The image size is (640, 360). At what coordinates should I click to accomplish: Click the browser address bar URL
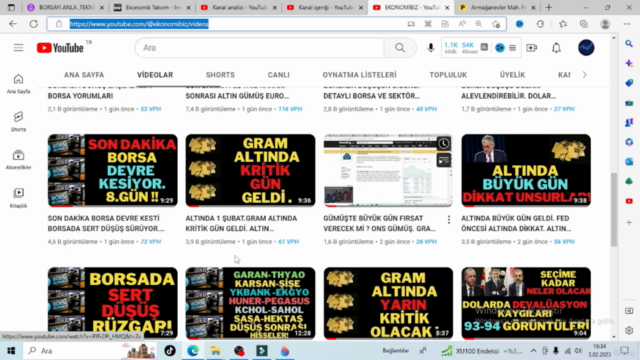click(139, 24)
